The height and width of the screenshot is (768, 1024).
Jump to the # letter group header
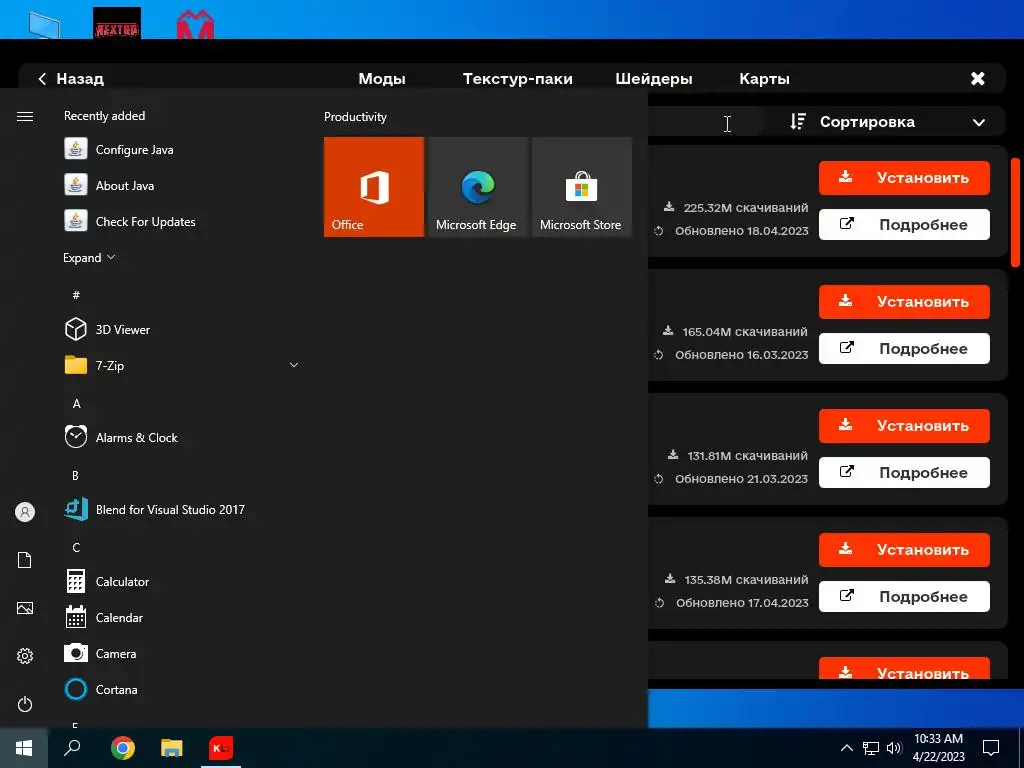click(76, 295)
